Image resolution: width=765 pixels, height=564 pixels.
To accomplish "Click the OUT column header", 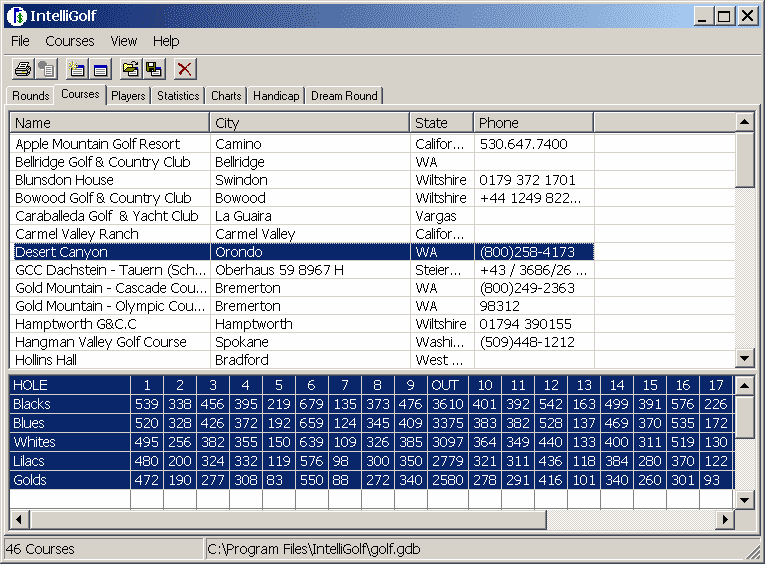I will (x=448, y=385).
